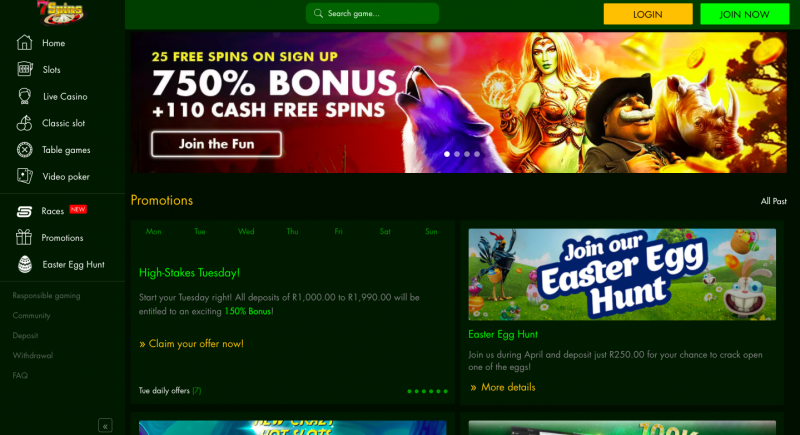The image size is (800, 435).
Task: Switch to the Wed promotions tab
Action: (246, 232)
